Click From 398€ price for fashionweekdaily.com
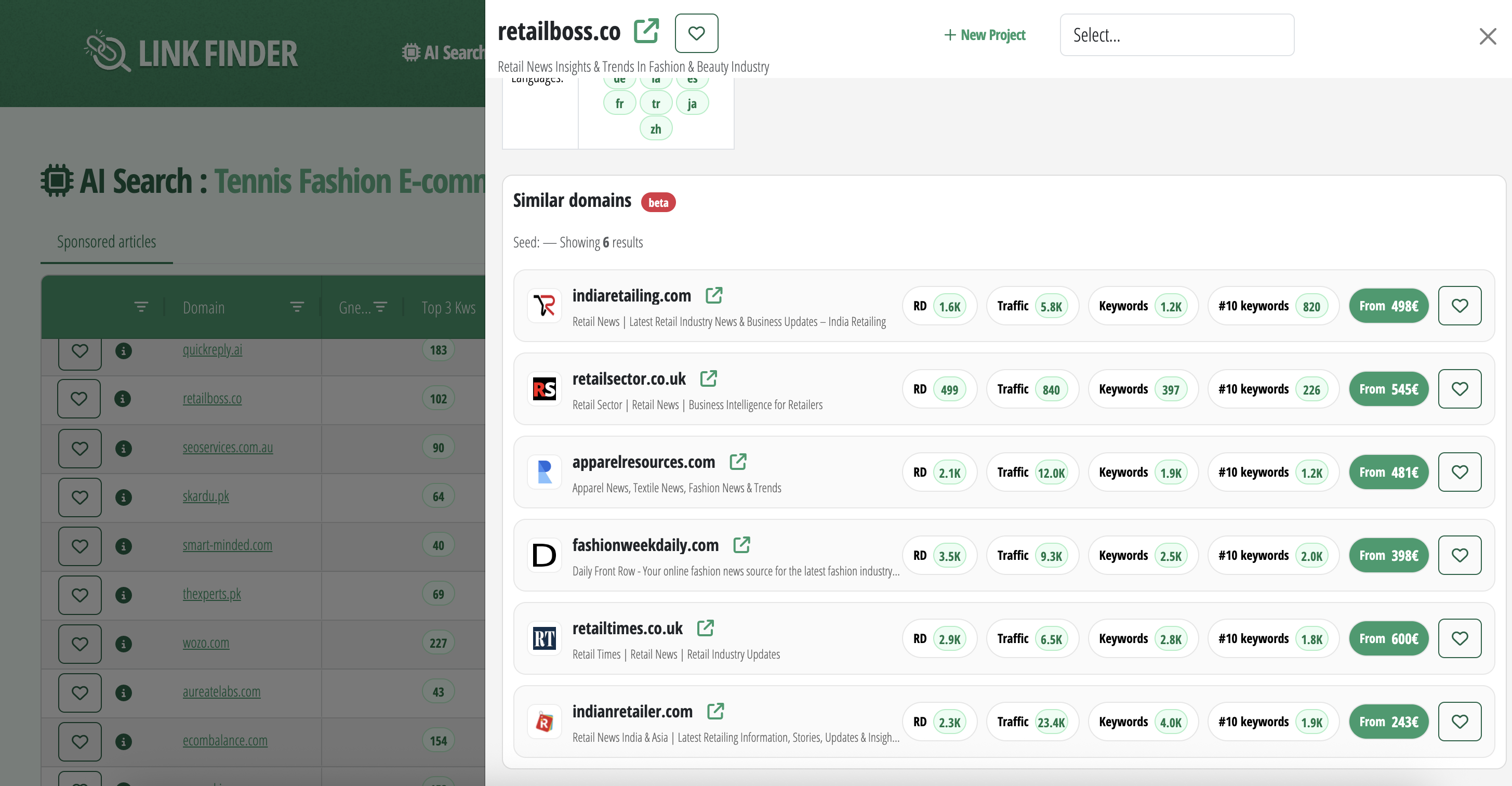The width and height of the screenshot is (1512, 786). tap(1388, 556)
